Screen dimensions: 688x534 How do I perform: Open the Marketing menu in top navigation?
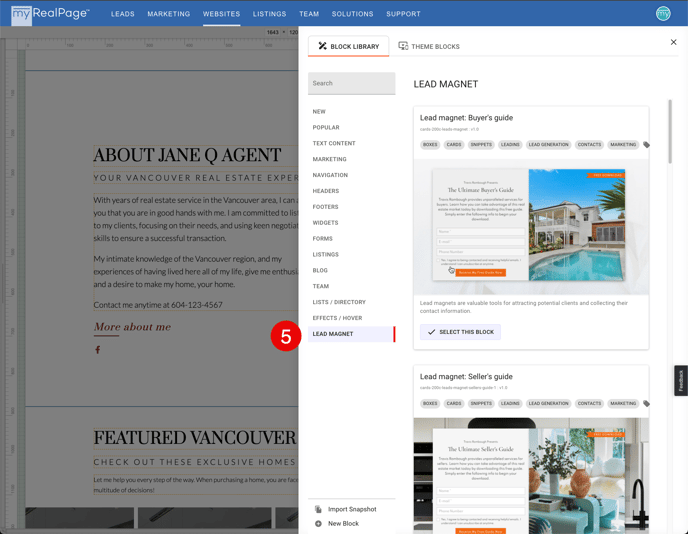click(x=169, y=14)
